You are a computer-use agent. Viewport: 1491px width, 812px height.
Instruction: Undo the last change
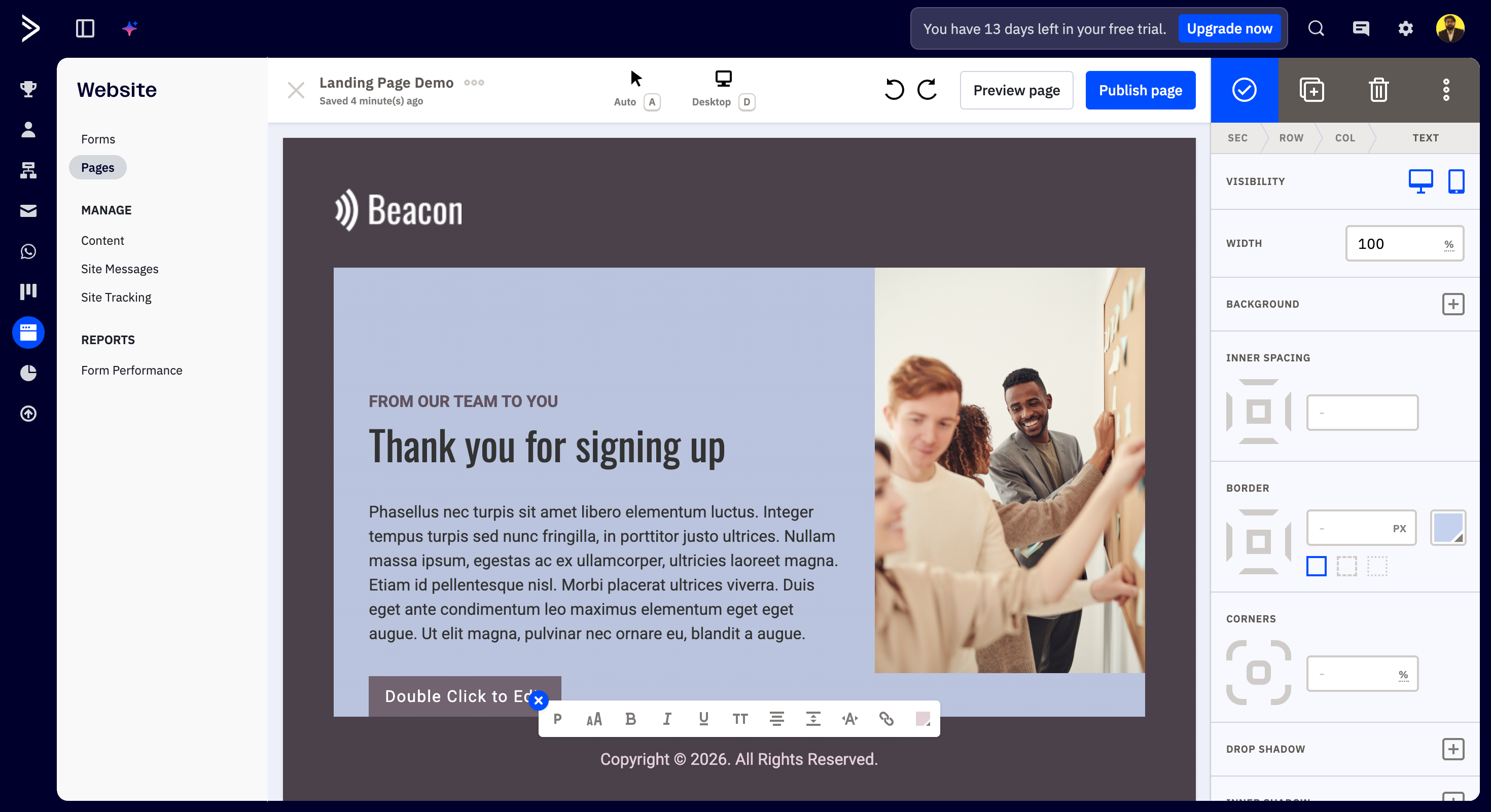pyautogui.click(x=894, y=90)
